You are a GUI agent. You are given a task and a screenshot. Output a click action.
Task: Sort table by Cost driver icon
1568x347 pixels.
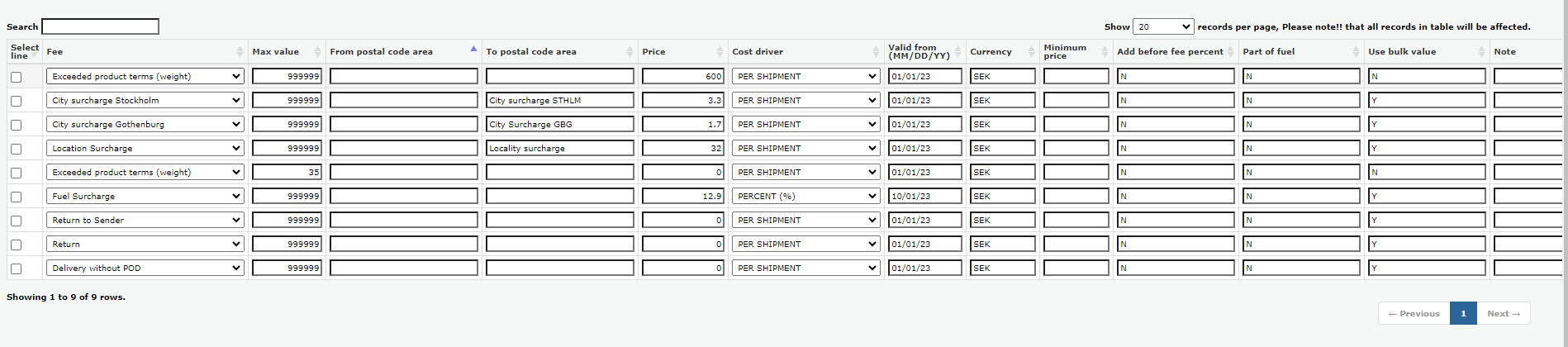(x=876, y=52)
